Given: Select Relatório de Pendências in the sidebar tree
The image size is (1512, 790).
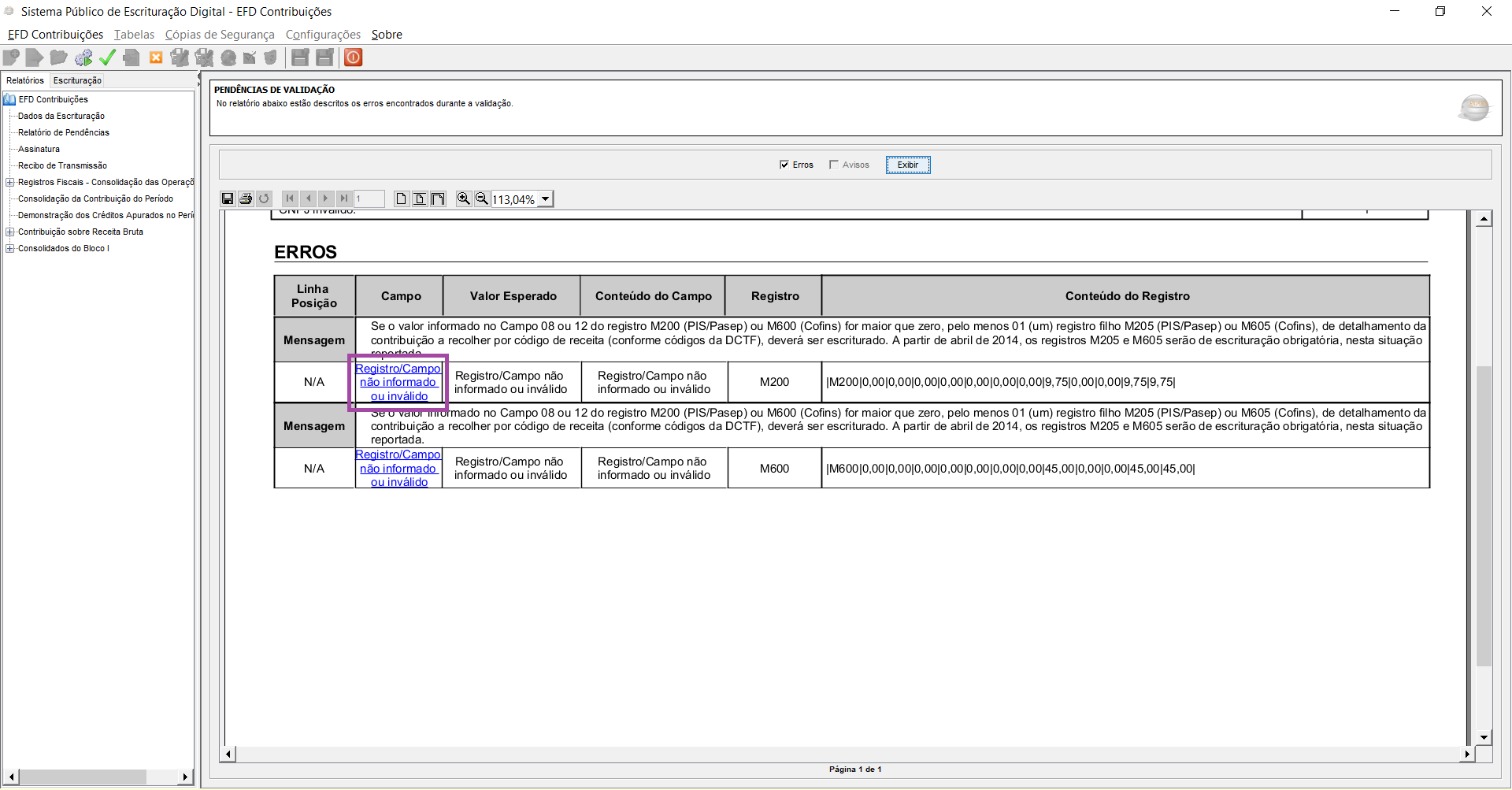Looking at the screenshot, I should pos(63,132).
